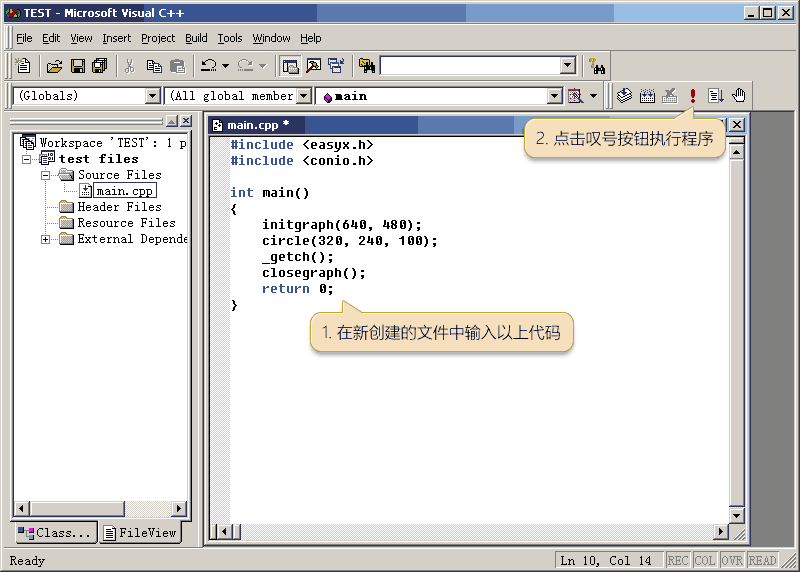The width and height of the screenshot is (800, 572).
Task: Toggle the Workspace window button
Action: (x=290, y=66)
